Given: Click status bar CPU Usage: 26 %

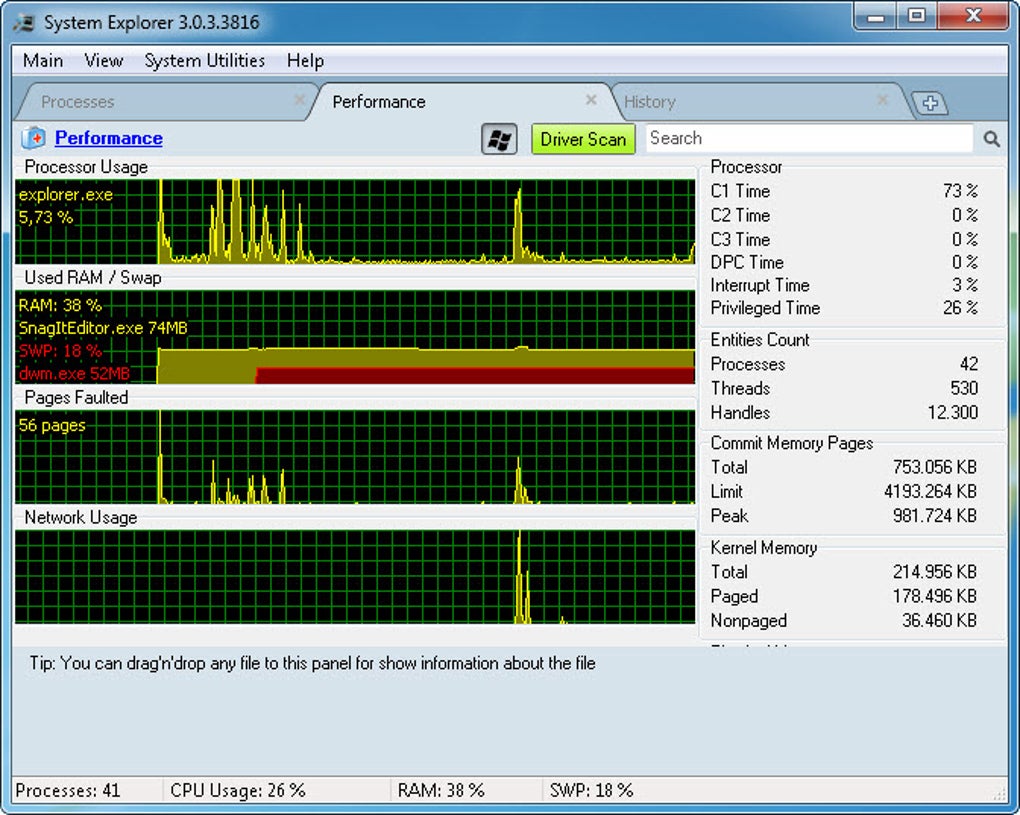Looking at the screenshot, I should click(237, 790).
